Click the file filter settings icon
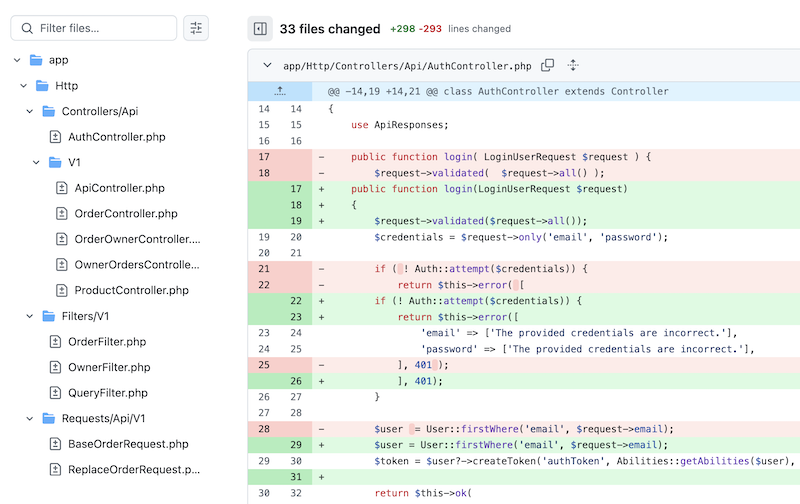 [x=196, y=28]
